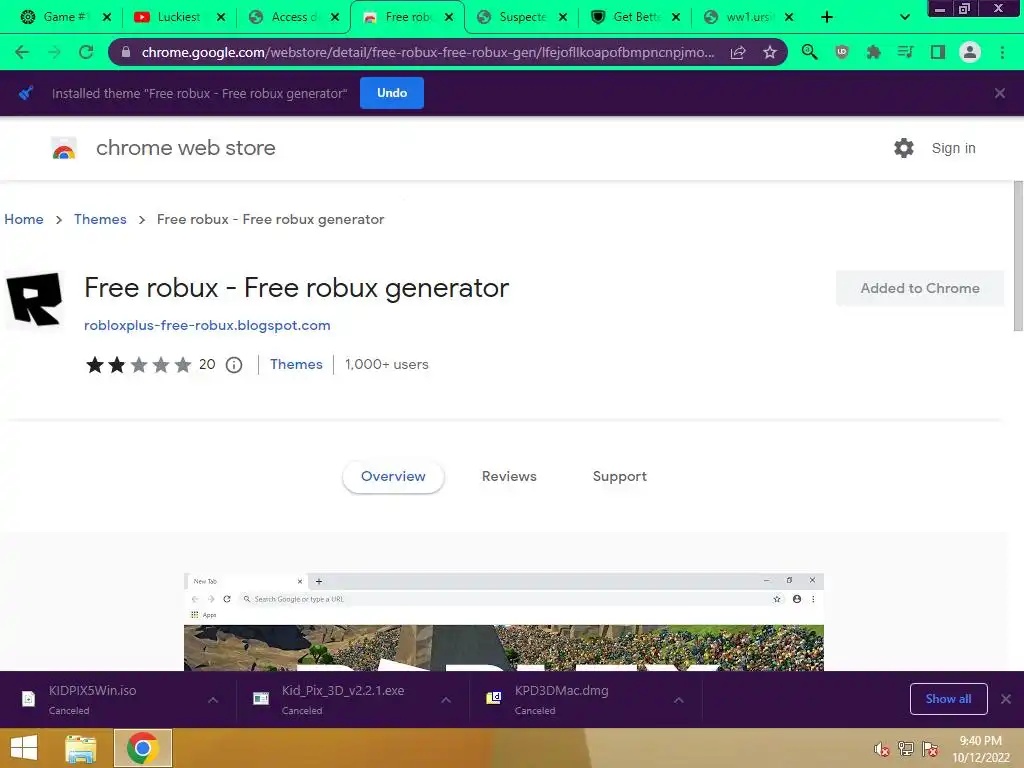Expand options for KIDPIX5Win.iso download

coord(213,700)
